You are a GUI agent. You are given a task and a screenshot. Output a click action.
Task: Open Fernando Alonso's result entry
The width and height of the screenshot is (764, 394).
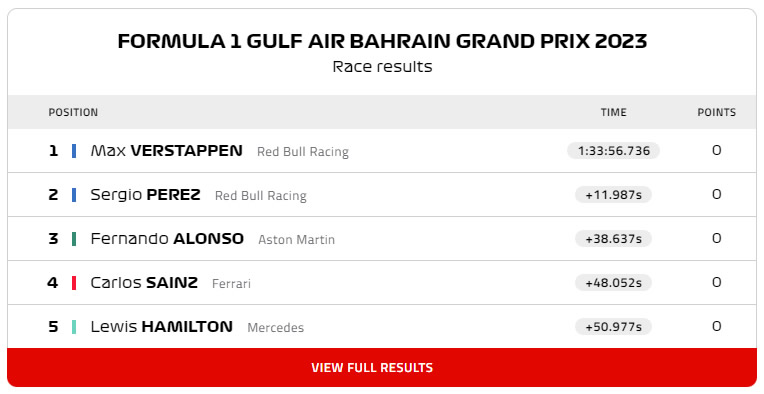pyautogui.click(x=382, y=239)
